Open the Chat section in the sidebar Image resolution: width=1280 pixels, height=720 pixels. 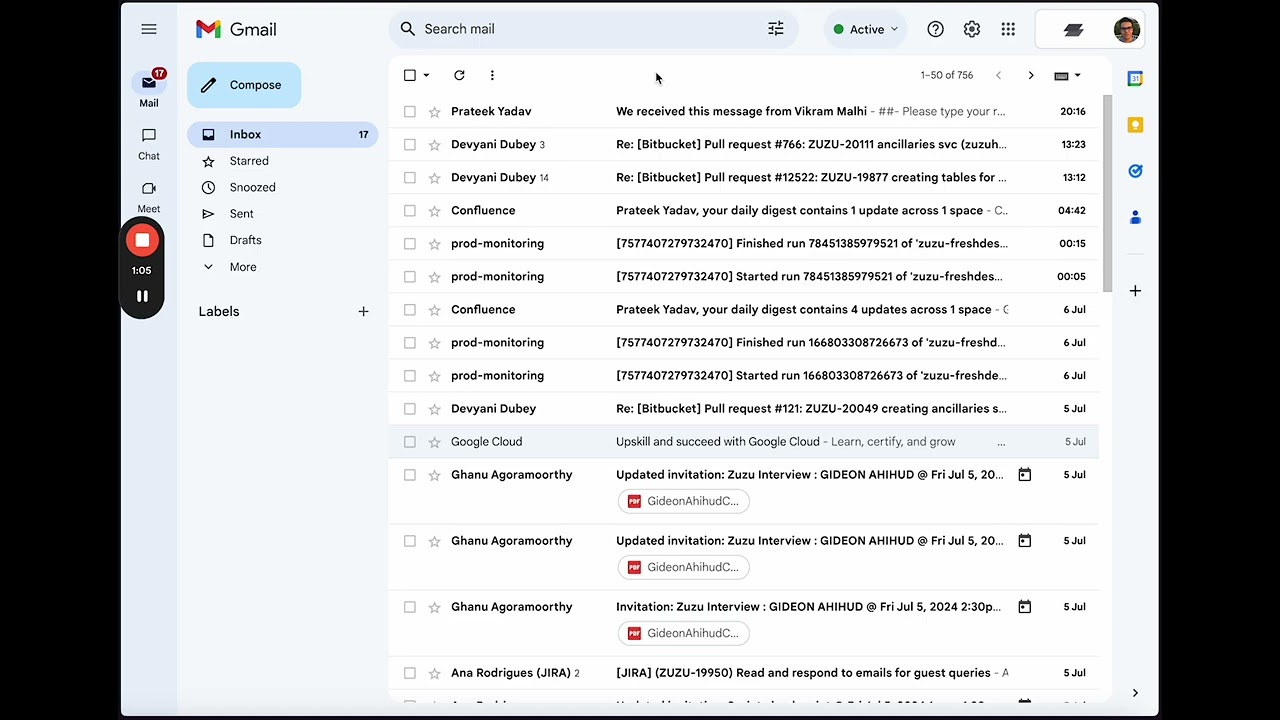coord(149,143)
